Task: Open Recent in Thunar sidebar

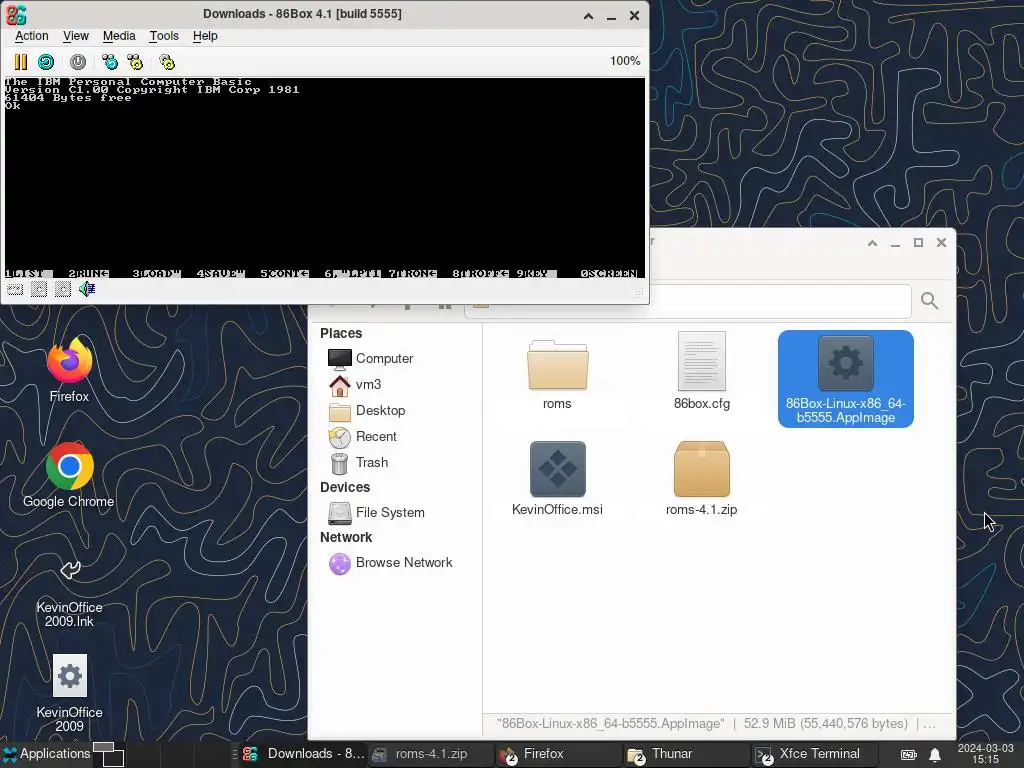Action: point(362,437)
